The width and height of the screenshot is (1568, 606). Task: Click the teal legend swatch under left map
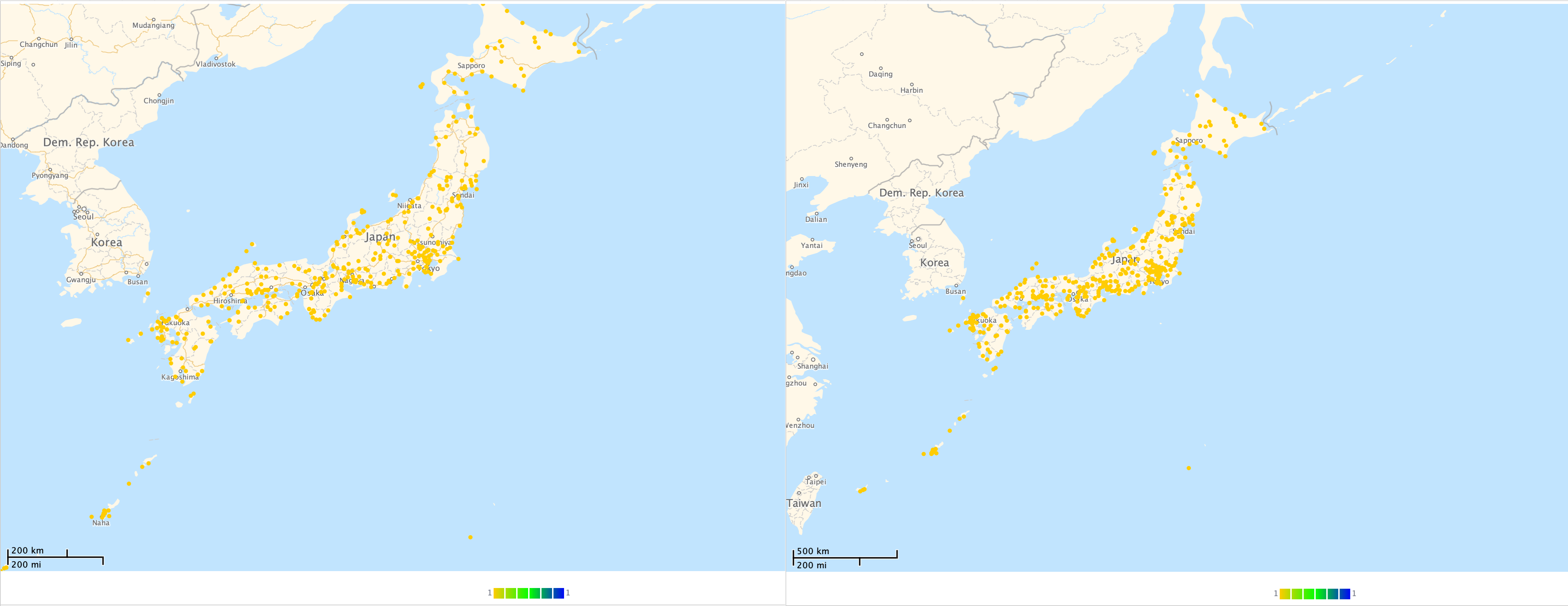click(x=547, y=593)
